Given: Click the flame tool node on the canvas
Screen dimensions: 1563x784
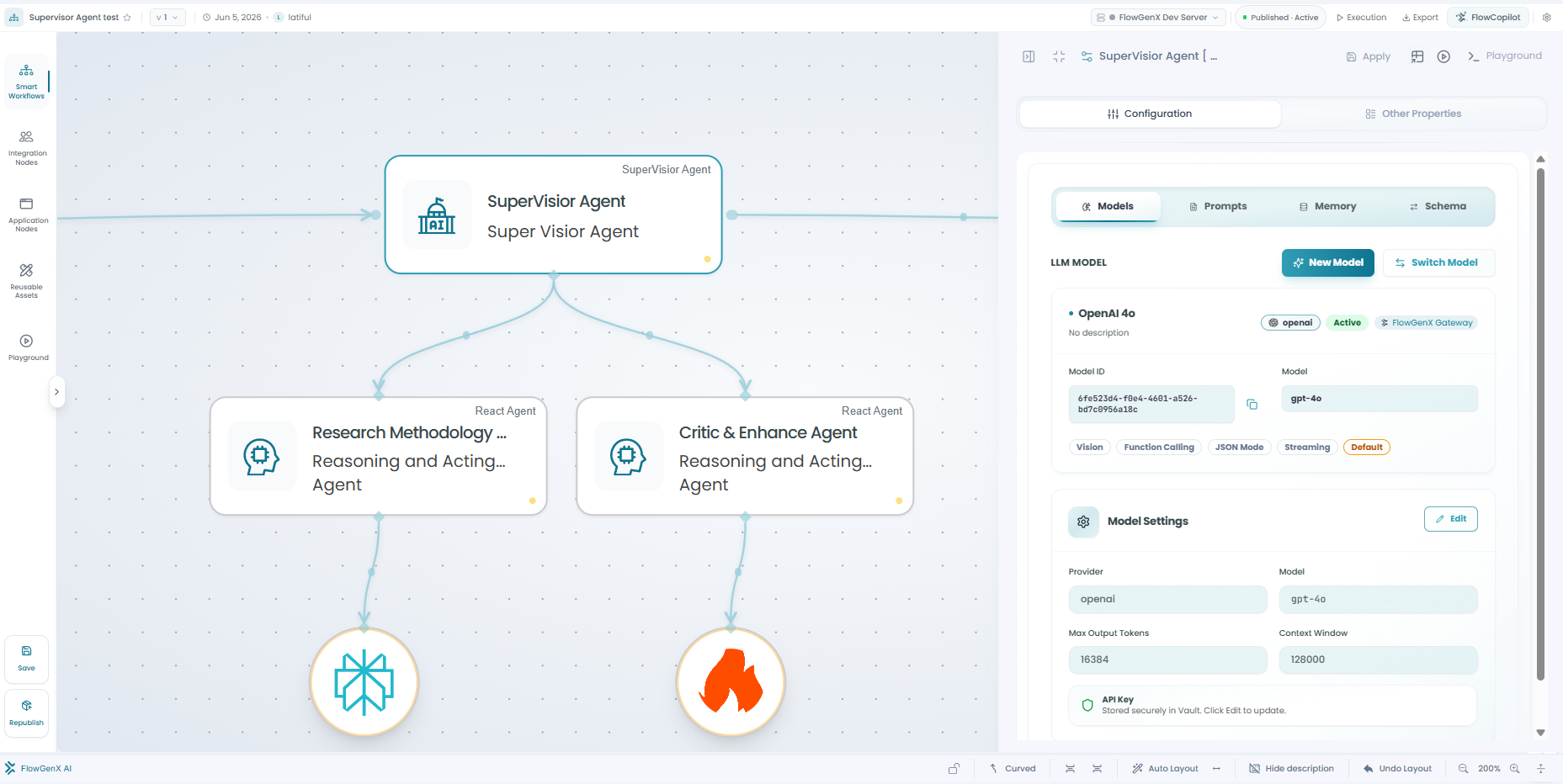Looking at the screenshot, I should click(731, 682).
